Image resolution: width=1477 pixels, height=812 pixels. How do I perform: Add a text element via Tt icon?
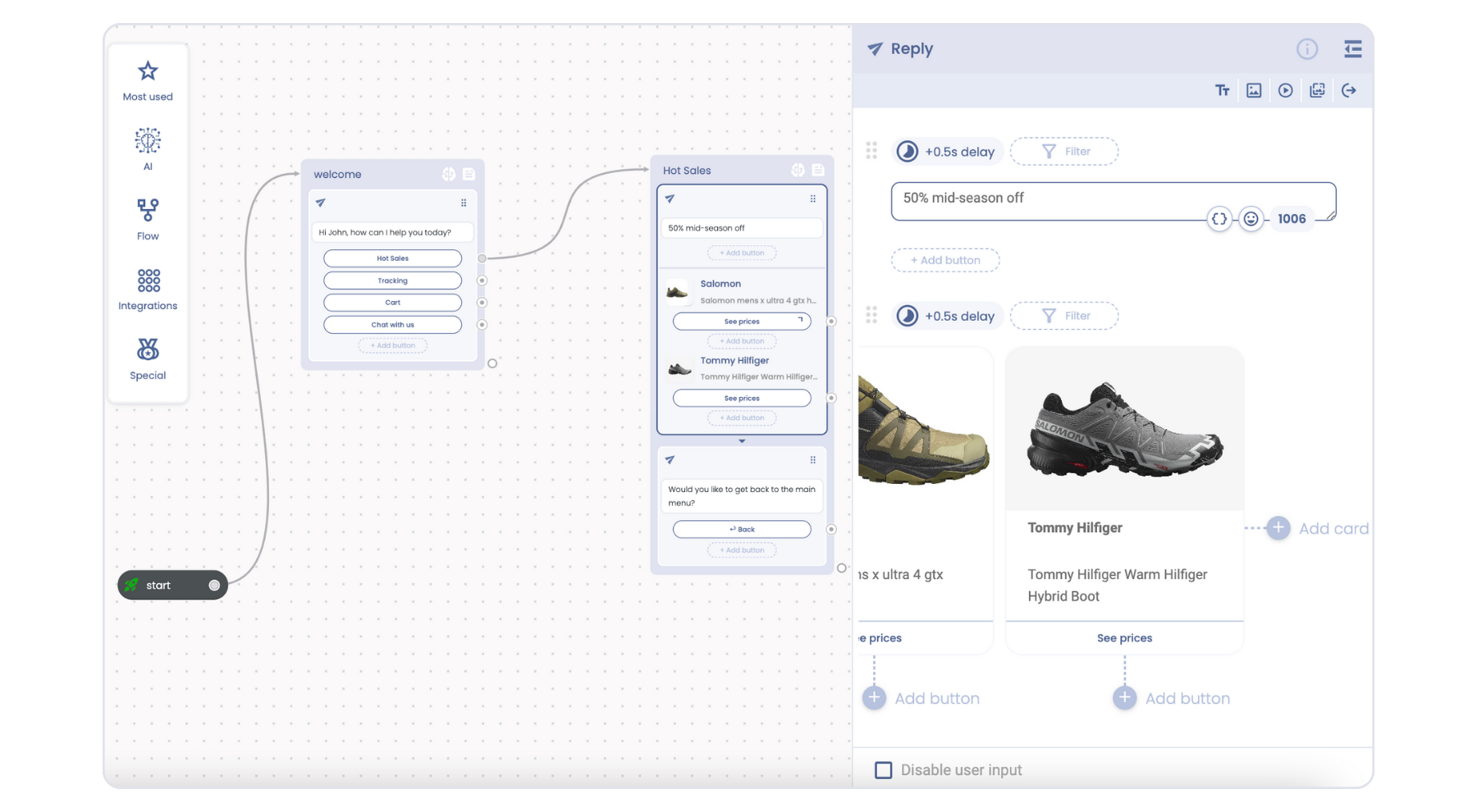(1223, 90)
